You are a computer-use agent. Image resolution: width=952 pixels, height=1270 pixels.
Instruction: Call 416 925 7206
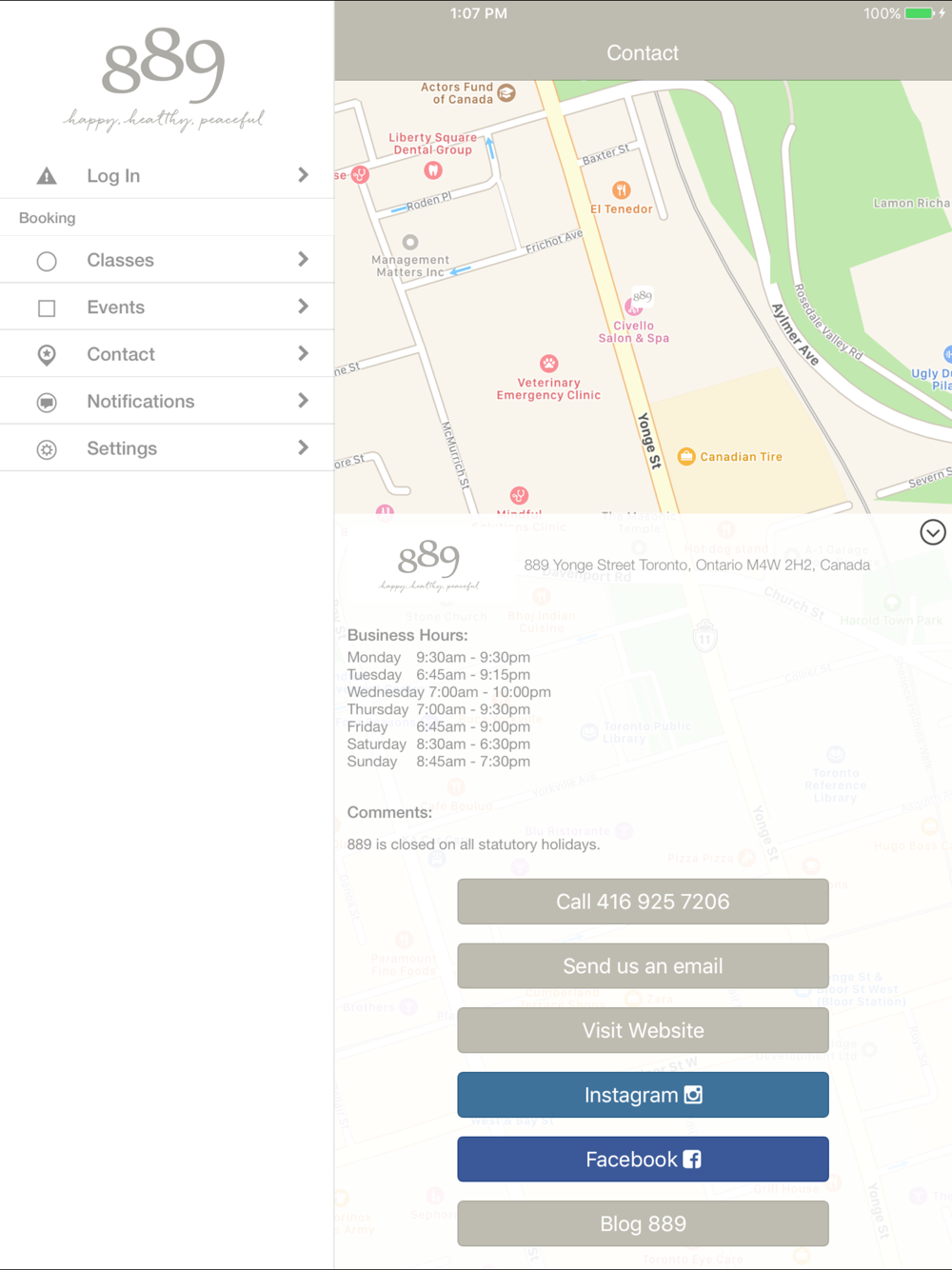[x=643, y=902]
